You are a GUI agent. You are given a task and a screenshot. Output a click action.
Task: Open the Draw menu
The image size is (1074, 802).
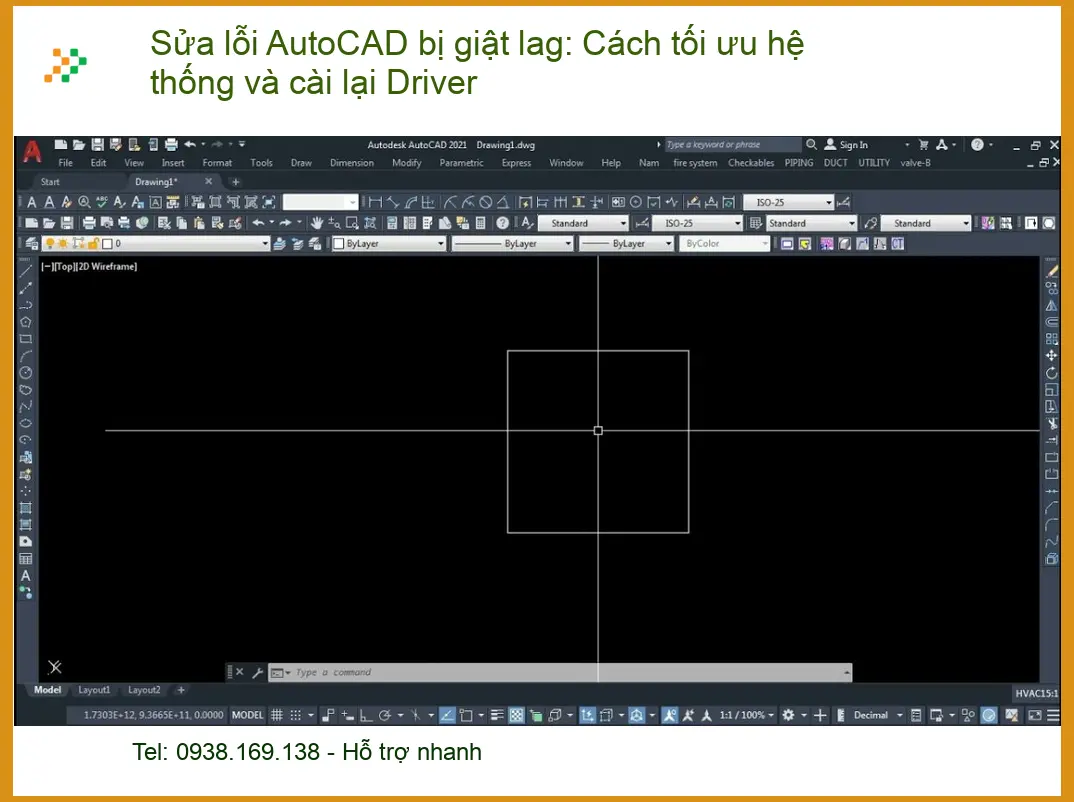point(301,162)
